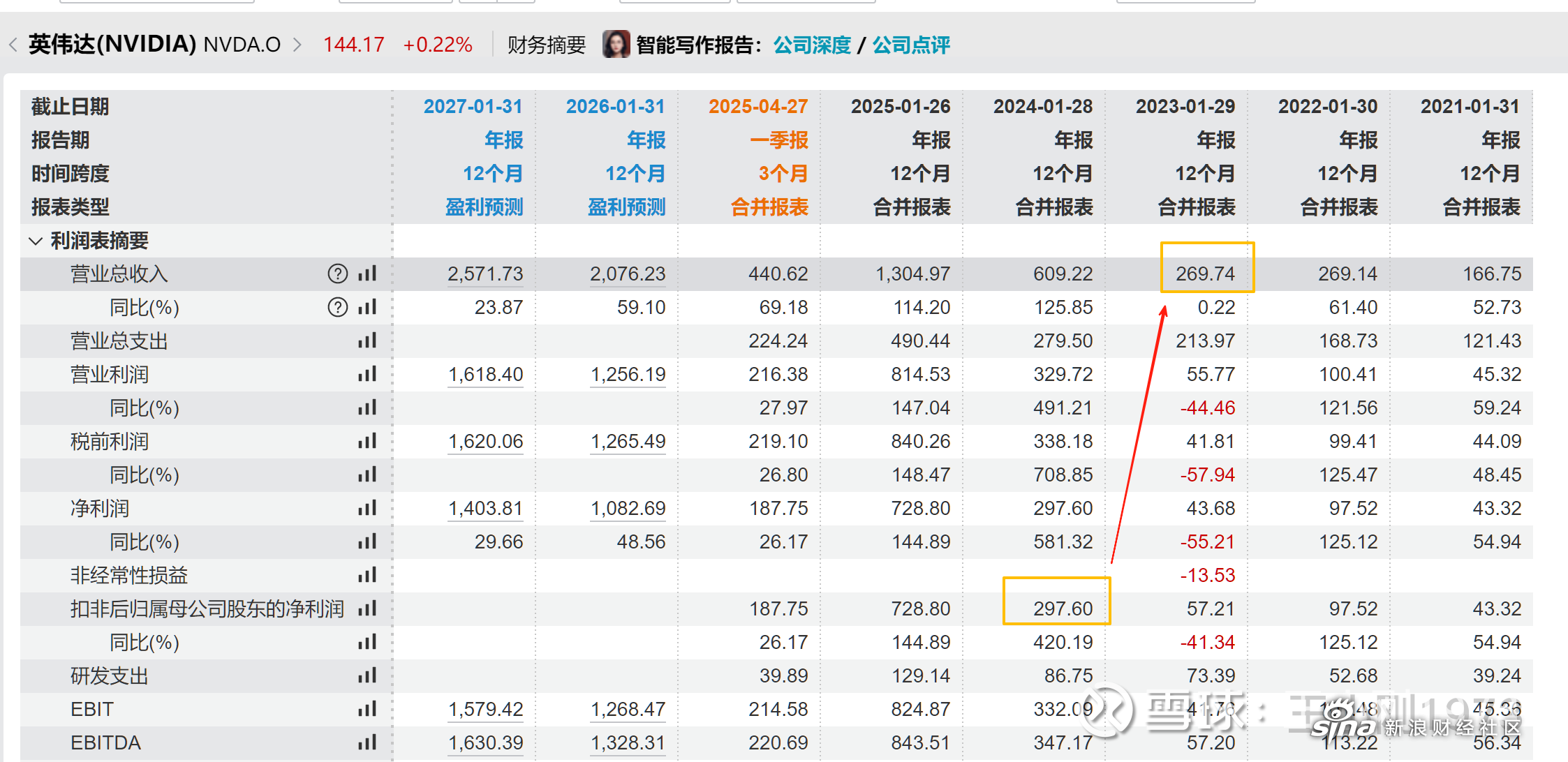Screen dimensions: 1568x762
Task: Open forecast net profit 1,403.81
Action: [485, 508]
